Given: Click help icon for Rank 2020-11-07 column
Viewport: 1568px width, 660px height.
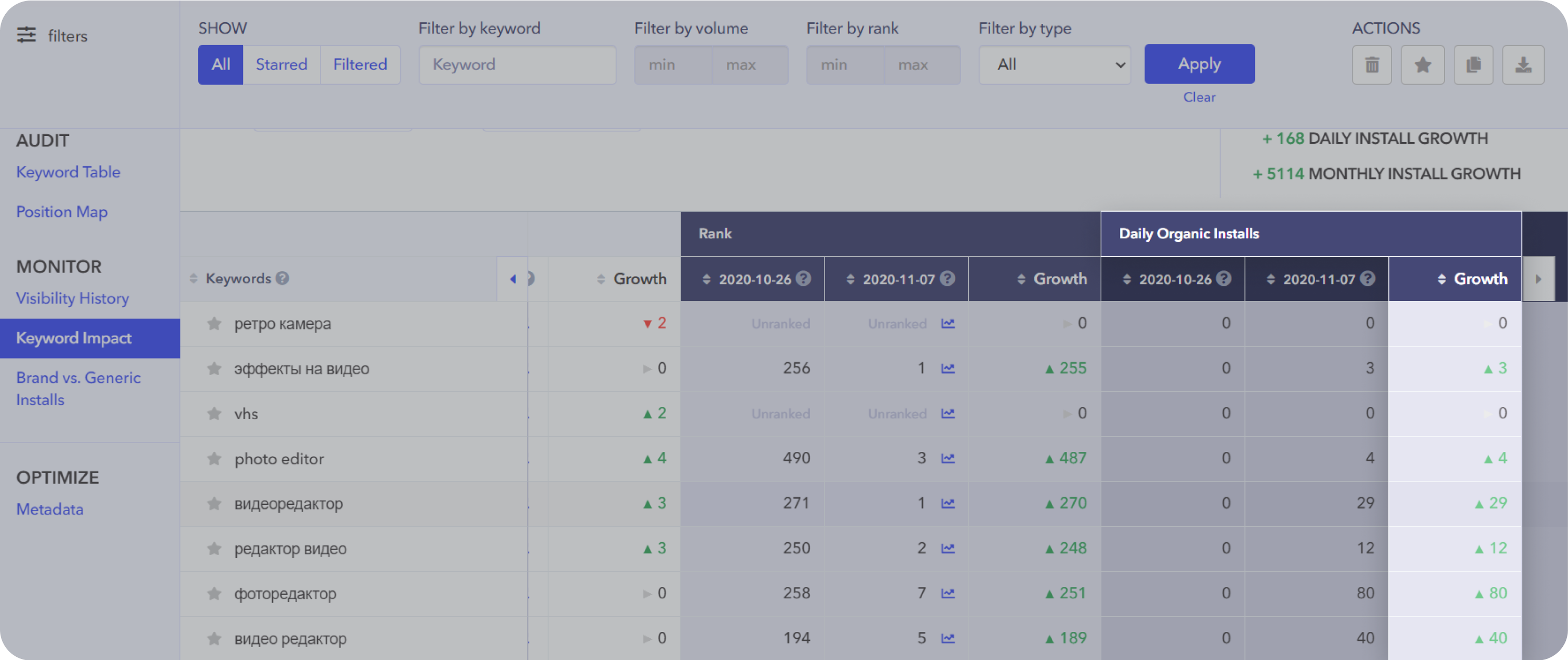Looking at the screenshot, I should pos(947,278).
